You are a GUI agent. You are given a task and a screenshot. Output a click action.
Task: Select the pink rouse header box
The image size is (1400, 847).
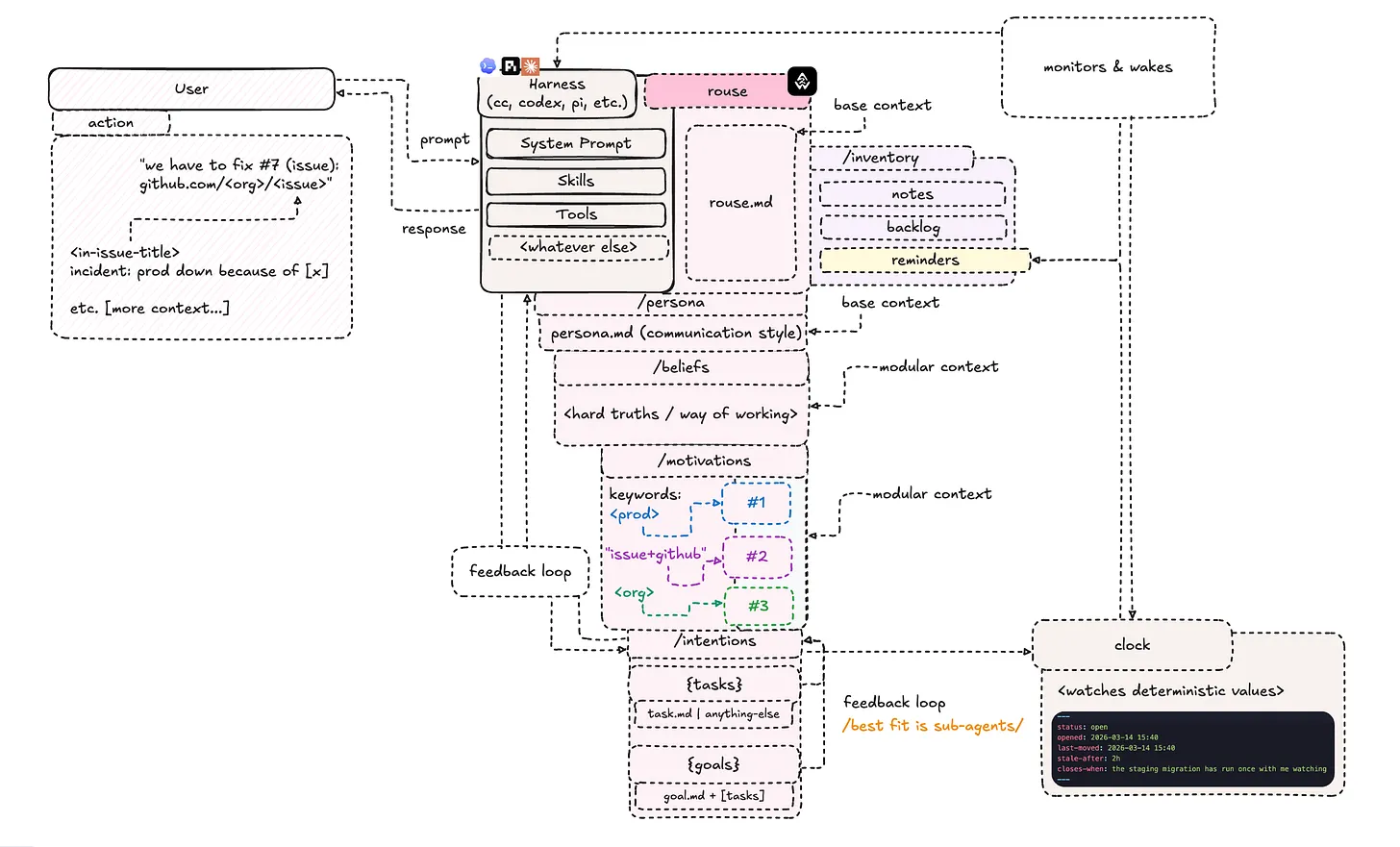coord(726,91)
